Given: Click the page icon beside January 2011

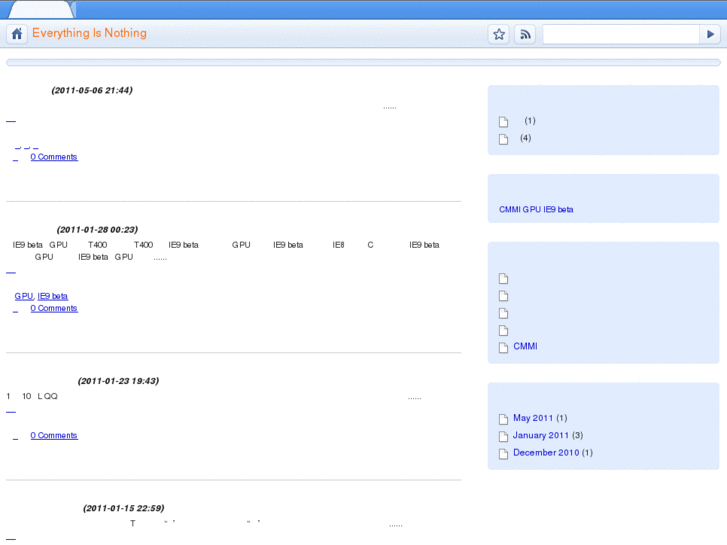Looking at the screenshot, I should pos(503,436).
